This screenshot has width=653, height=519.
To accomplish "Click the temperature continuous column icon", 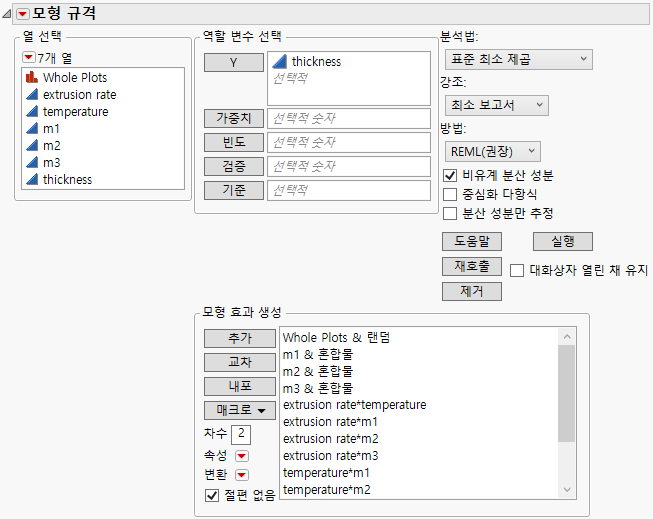I will coord(32,112).
